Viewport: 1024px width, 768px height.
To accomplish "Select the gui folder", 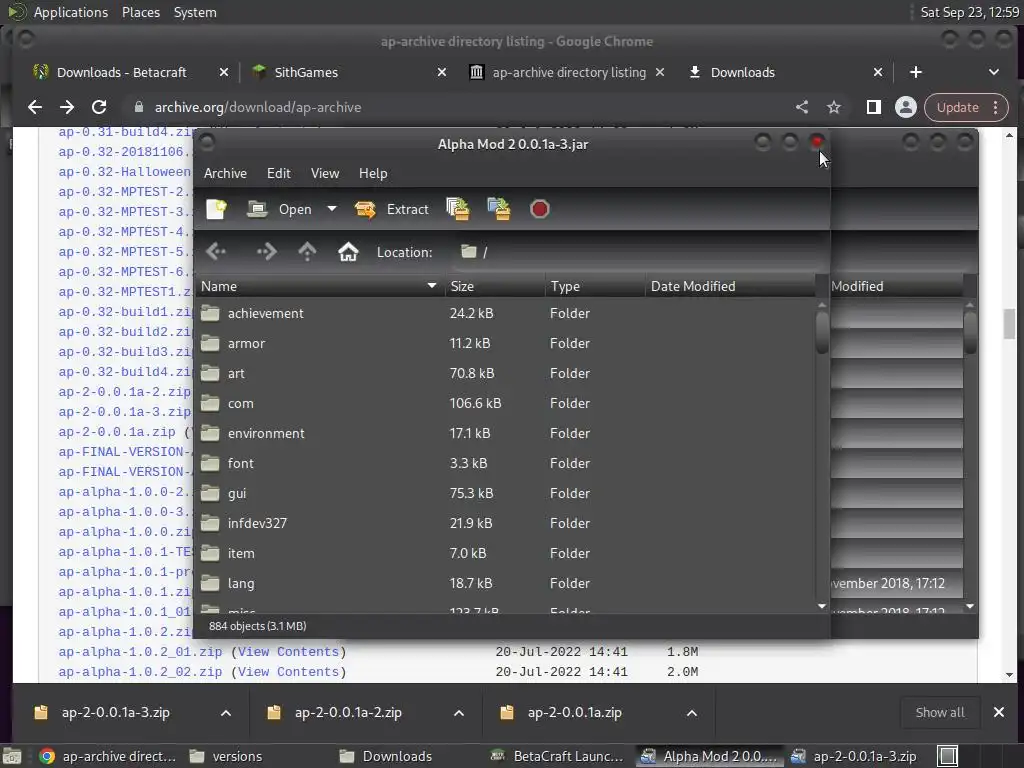I will 505,494.
